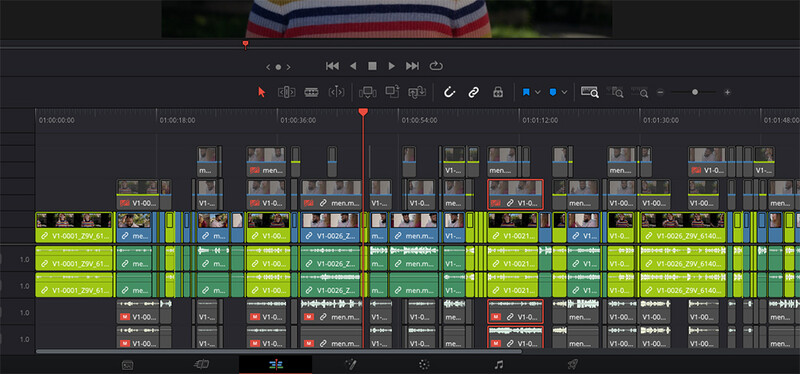Screen dimensions: 800x374
Task: Activate the red arrow Selection mode tool
Action: click(262, 92)
